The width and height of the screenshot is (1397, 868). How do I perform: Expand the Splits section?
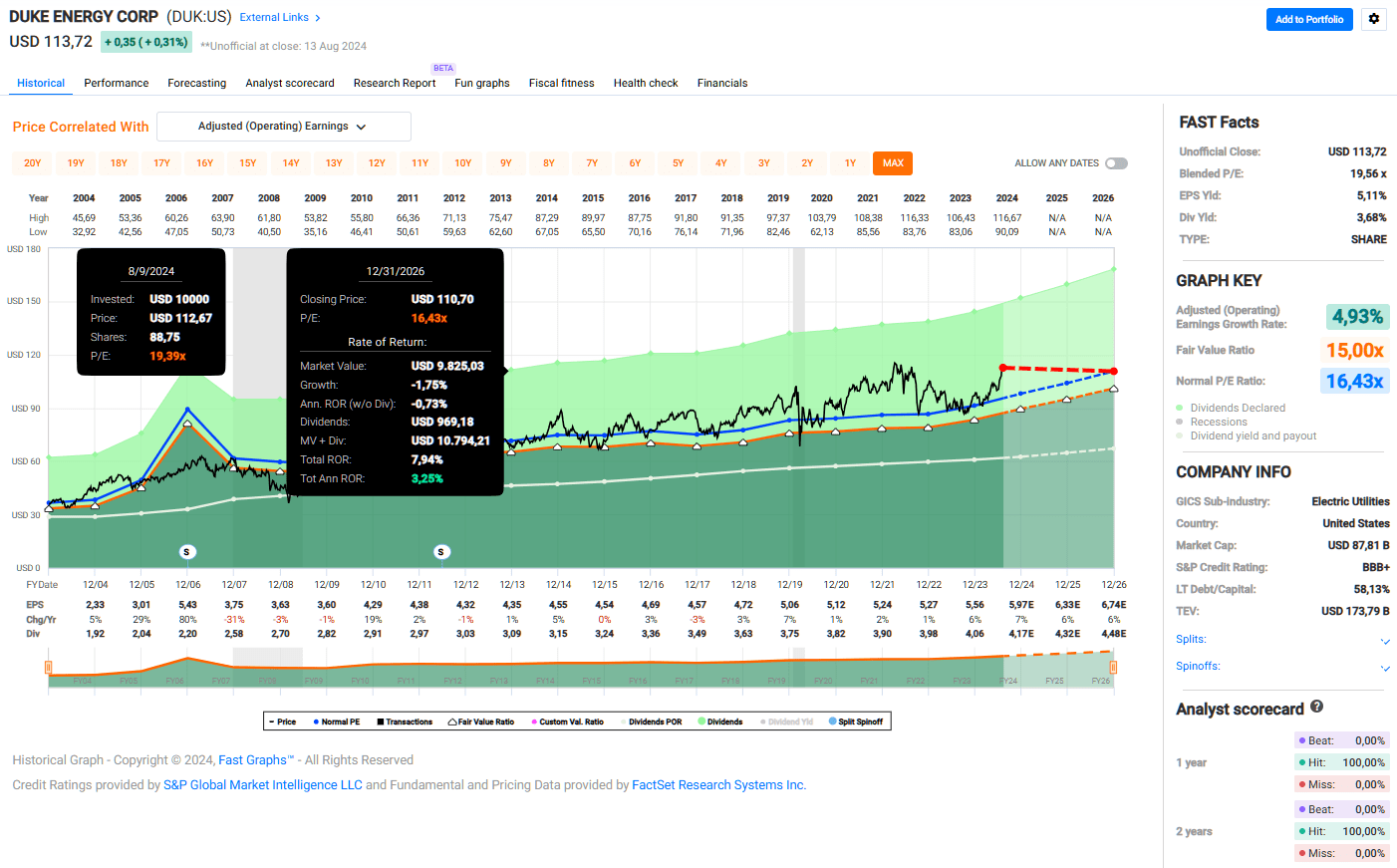tap(1385, 641)
